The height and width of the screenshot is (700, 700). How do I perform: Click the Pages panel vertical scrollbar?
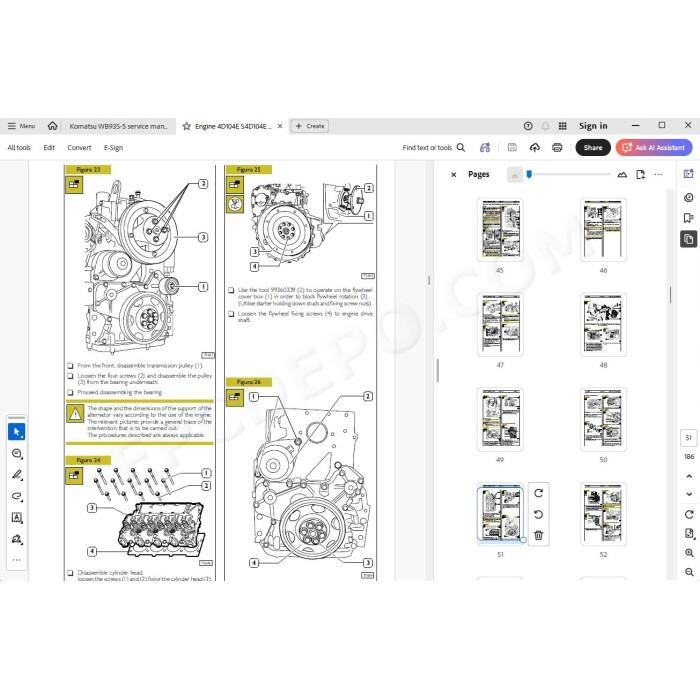[x=670, y=295]
